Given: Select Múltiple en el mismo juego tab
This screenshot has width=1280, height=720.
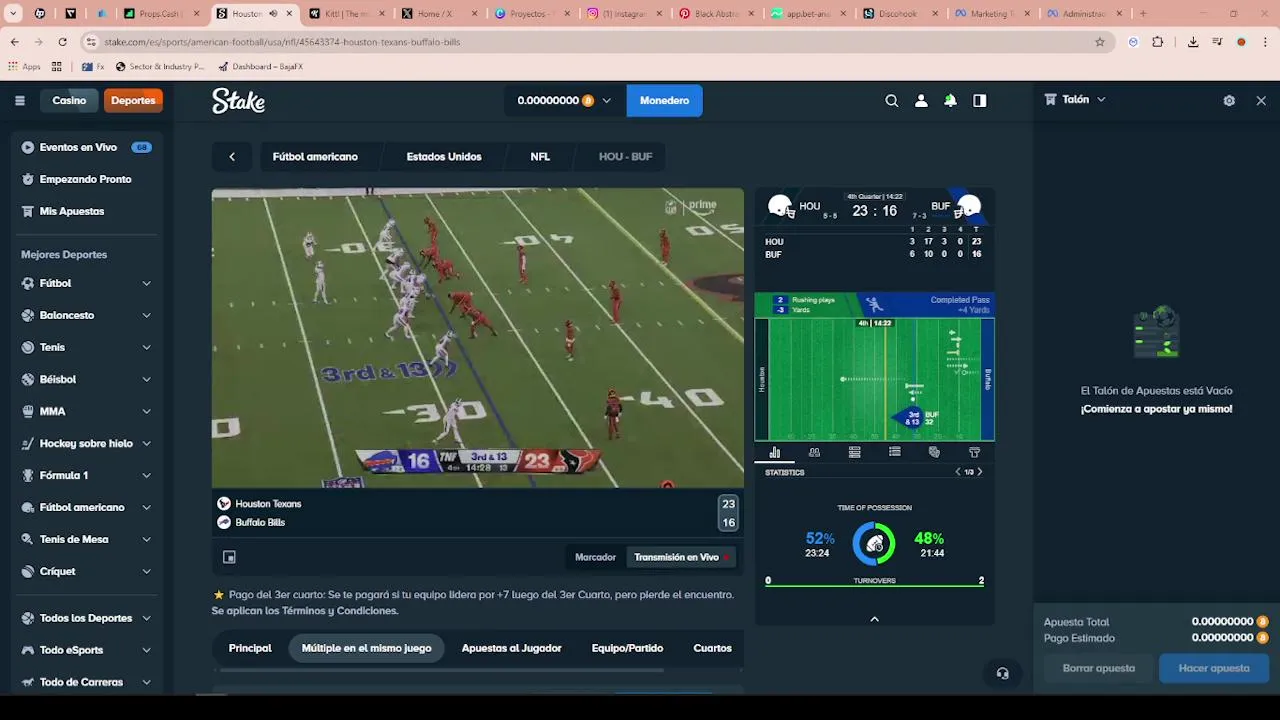Looking at the screenshot, I should click(x=366, y=648).
